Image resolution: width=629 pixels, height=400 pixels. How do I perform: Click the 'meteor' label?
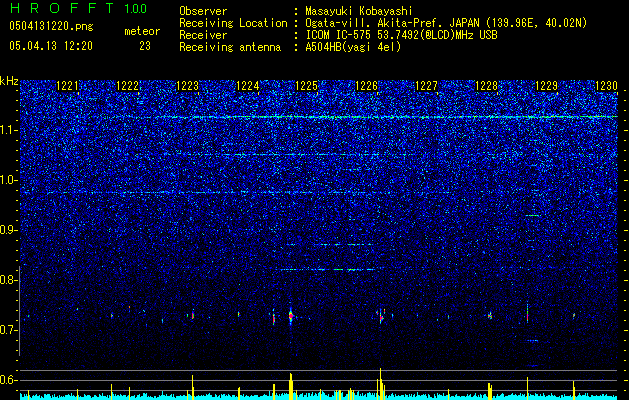[x=142, y=31]
